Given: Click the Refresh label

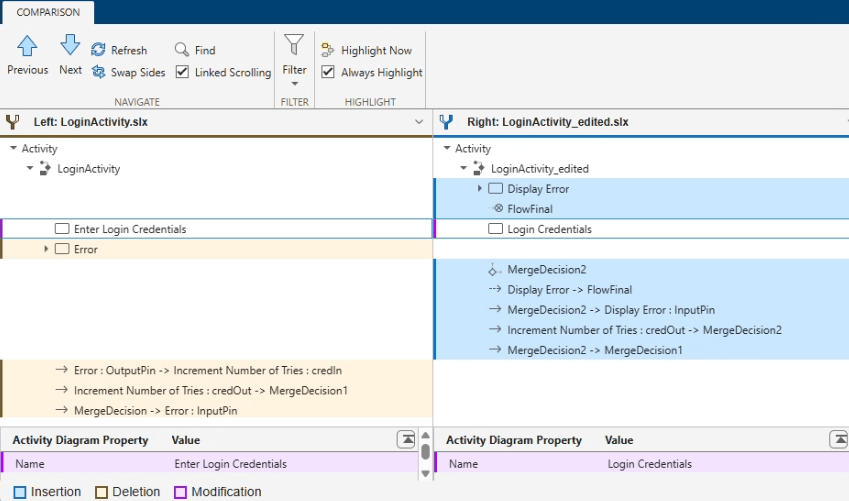Looking at the screenshot, I should click(x=129, y=50).
